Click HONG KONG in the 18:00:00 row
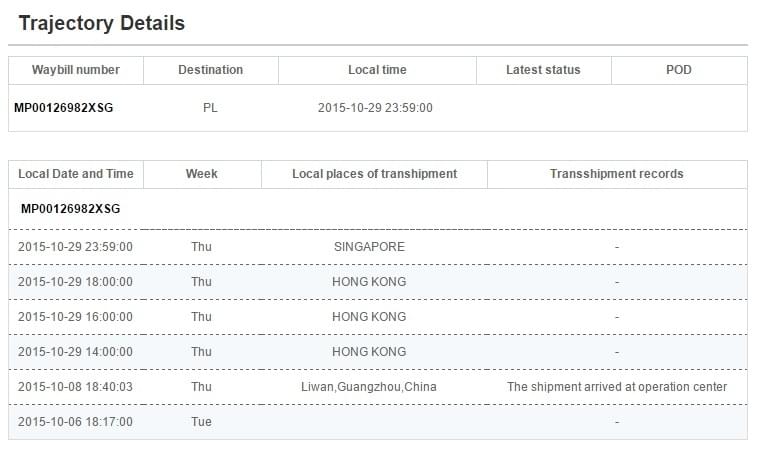Viewport: 768px width, 455px height. 369,282
